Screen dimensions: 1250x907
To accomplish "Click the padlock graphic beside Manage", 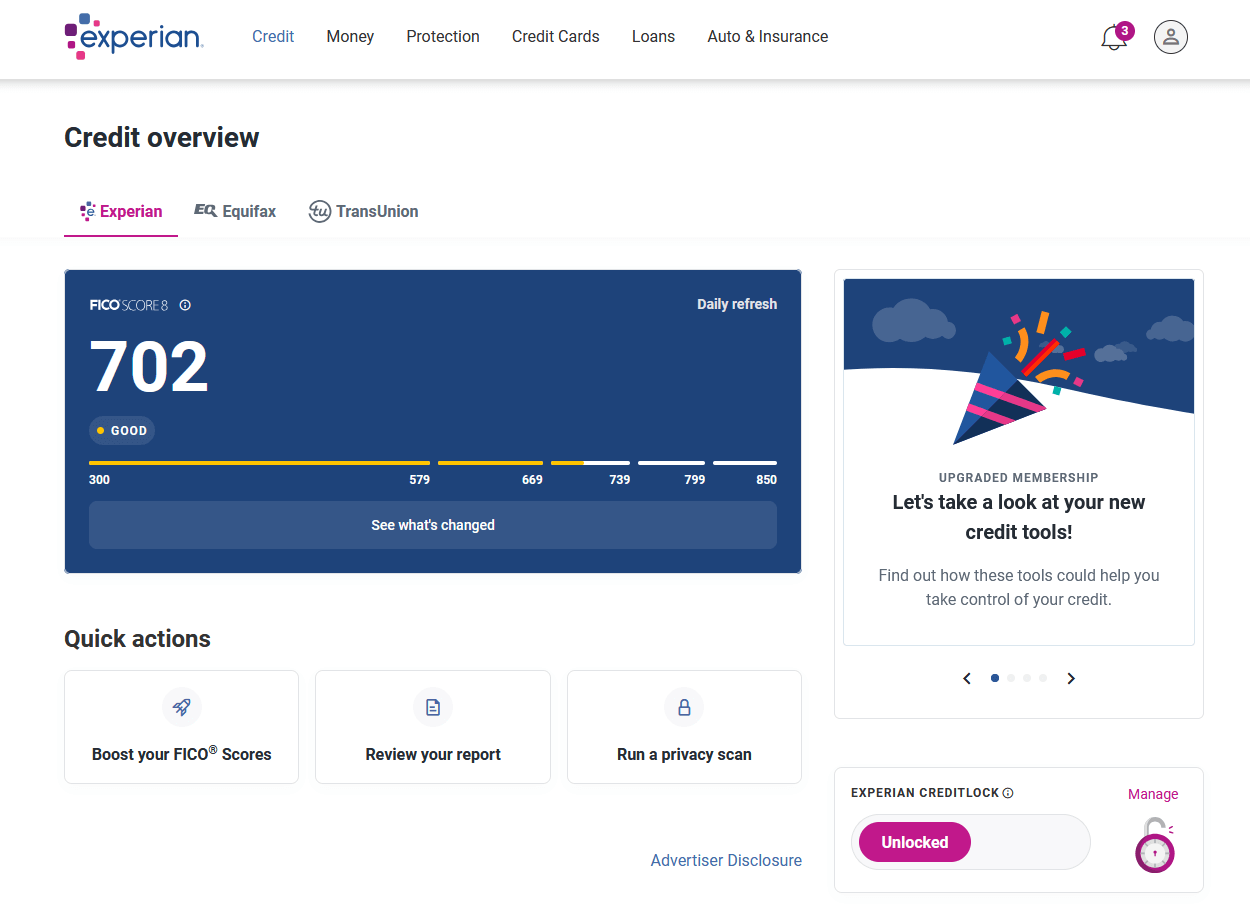I will coord(1154,843).
